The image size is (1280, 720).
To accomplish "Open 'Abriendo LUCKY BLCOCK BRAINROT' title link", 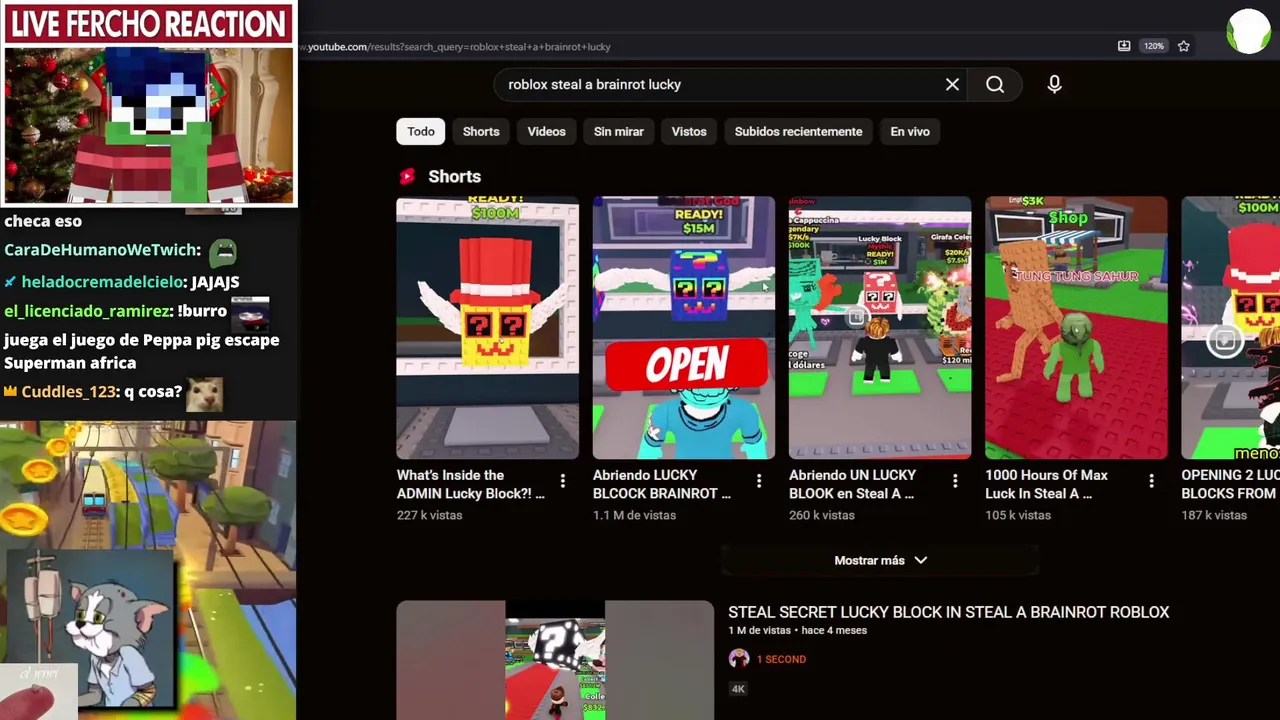I will pos(662,484).
